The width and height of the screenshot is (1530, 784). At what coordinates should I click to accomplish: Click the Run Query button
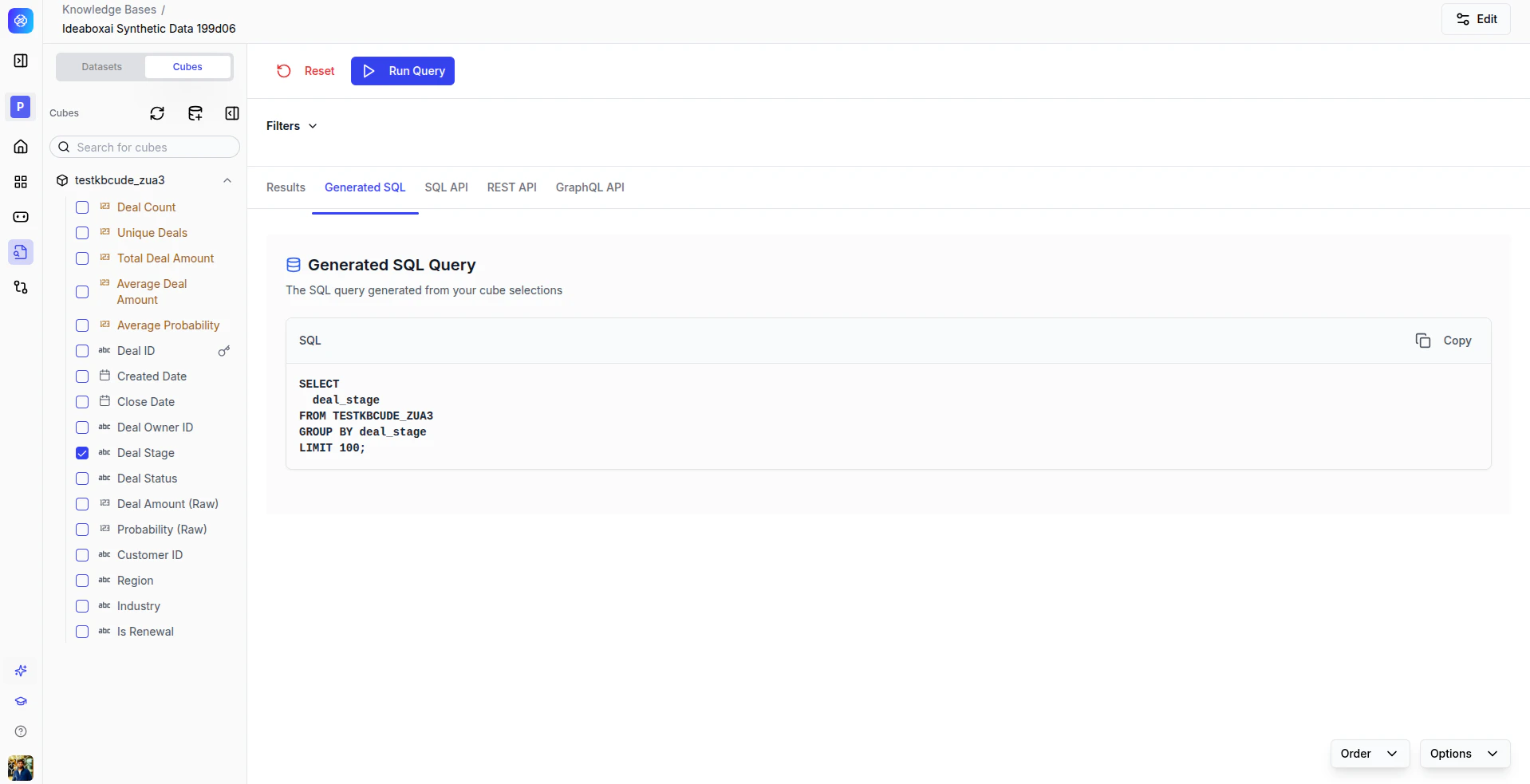[x=403, y=71]
